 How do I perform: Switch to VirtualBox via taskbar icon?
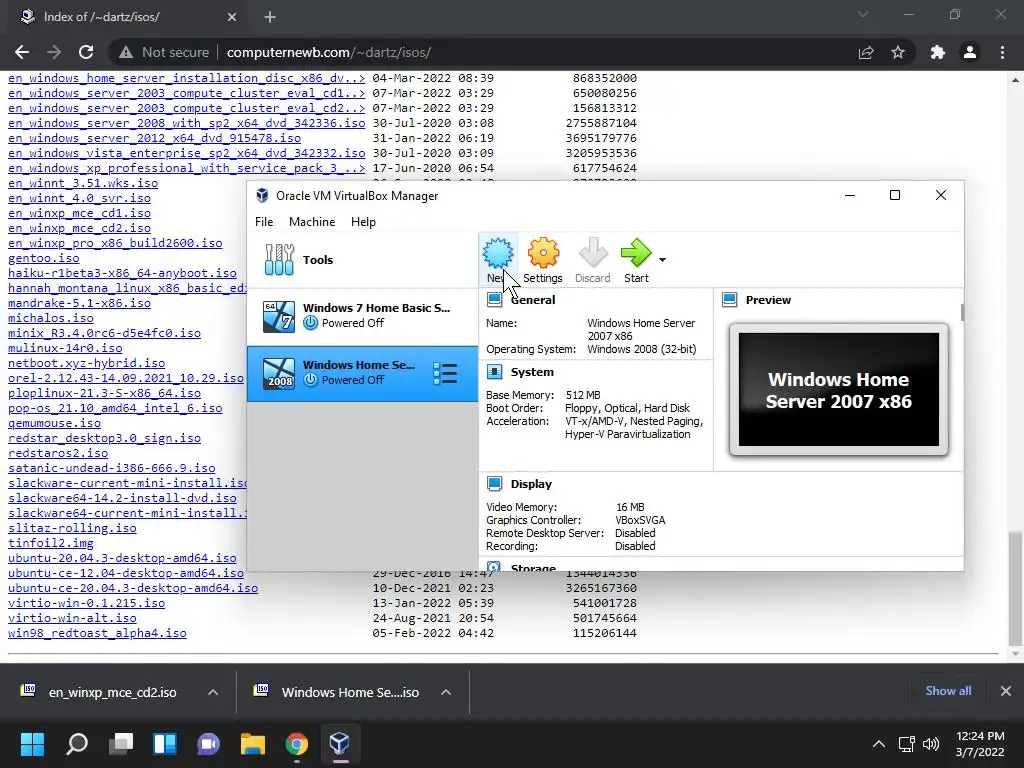pyautogui.click(x=340, y=743)
